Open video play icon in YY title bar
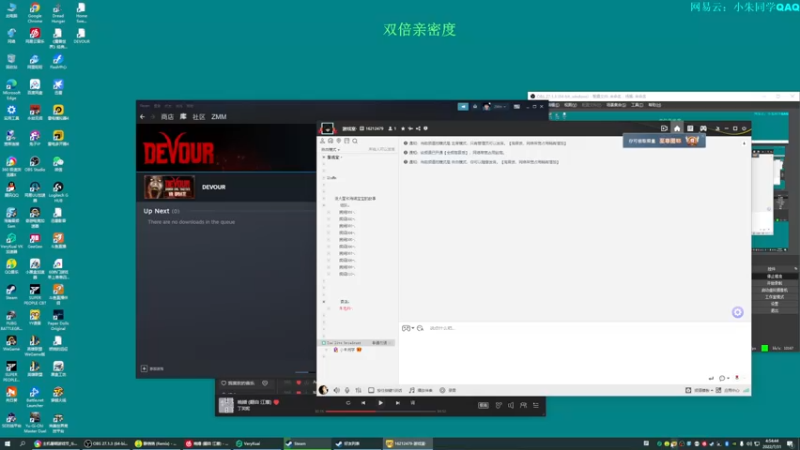The height and width of the screenshot is (450, 800). 664,129
